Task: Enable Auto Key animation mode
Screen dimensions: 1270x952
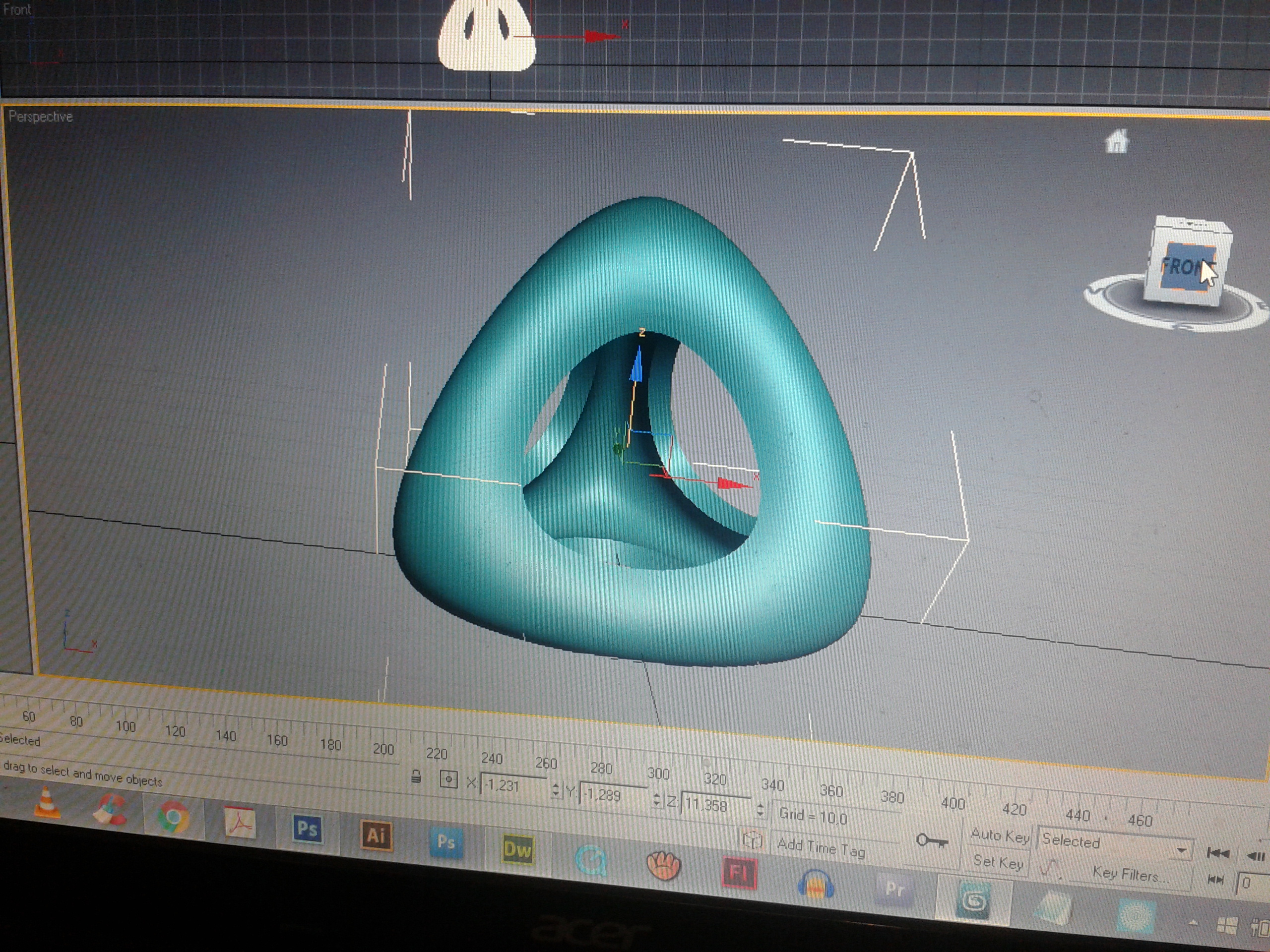Action: (999, 835)
